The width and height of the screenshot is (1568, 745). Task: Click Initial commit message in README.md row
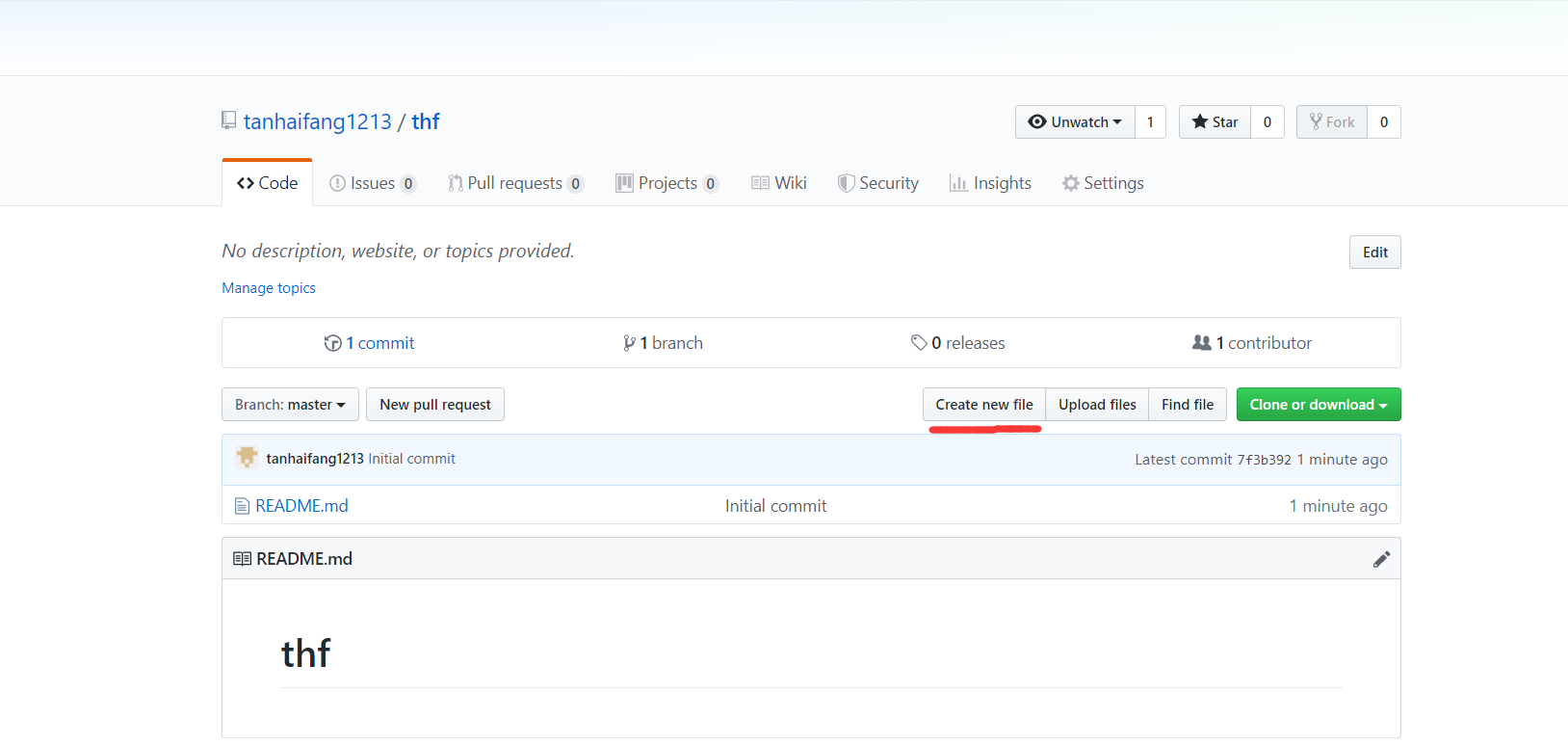(x=775, y=506)
